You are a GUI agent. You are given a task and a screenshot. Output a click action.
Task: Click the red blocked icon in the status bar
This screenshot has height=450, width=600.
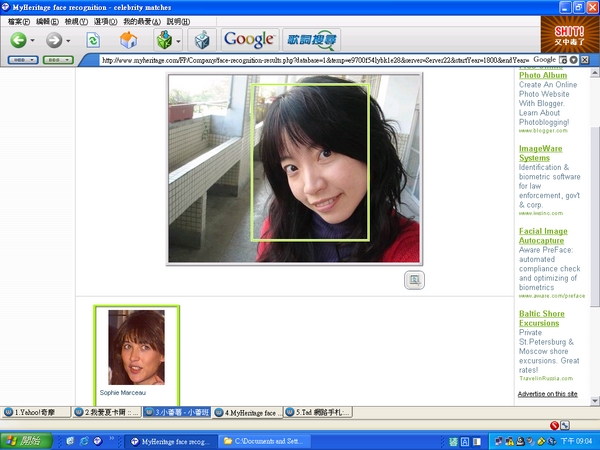(554, 425)
